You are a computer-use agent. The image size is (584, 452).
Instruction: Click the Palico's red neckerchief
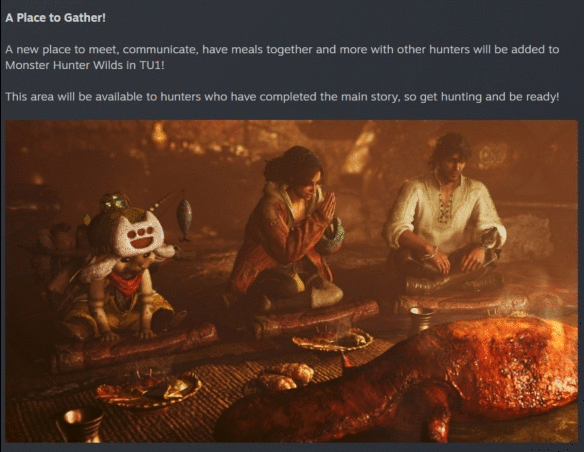[x=126, y=284]
